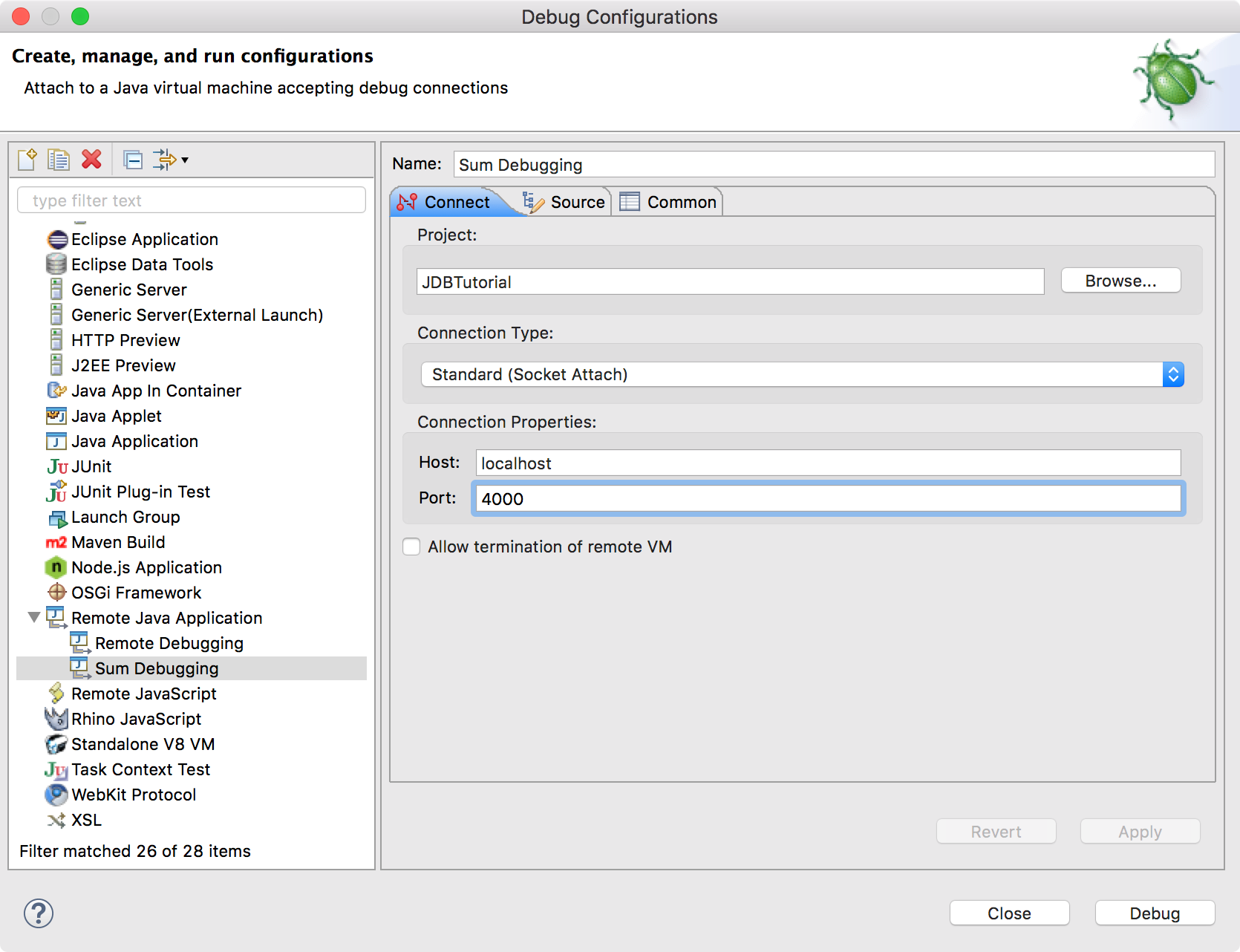Click the WebKit Protocol icon
The width and height of the screenshot is (1240, 952).
pyautogui.click(x=56, y=795)
